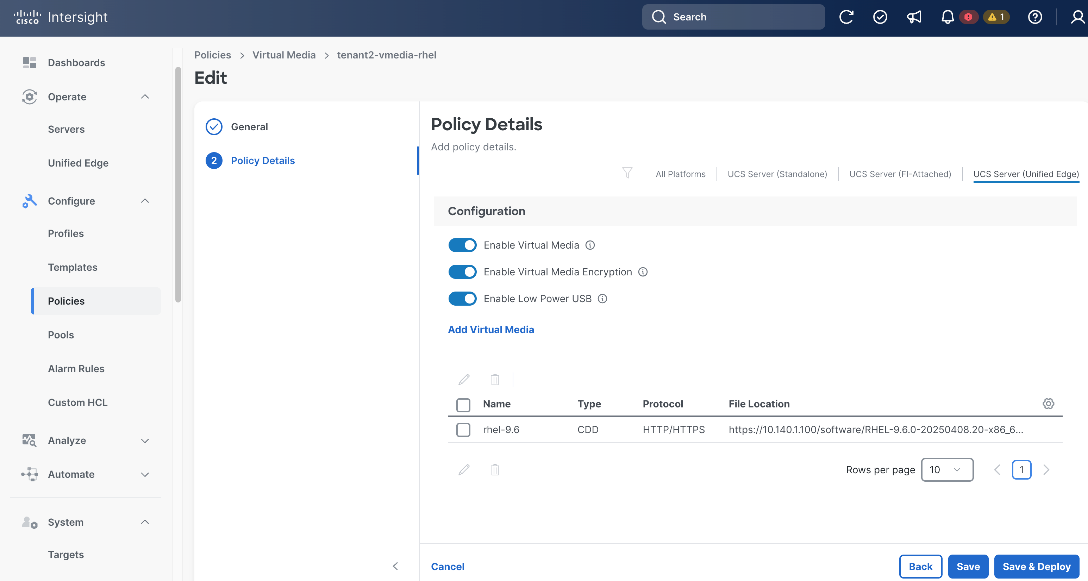Collapse the Configure section chevron

coord(145,201)
